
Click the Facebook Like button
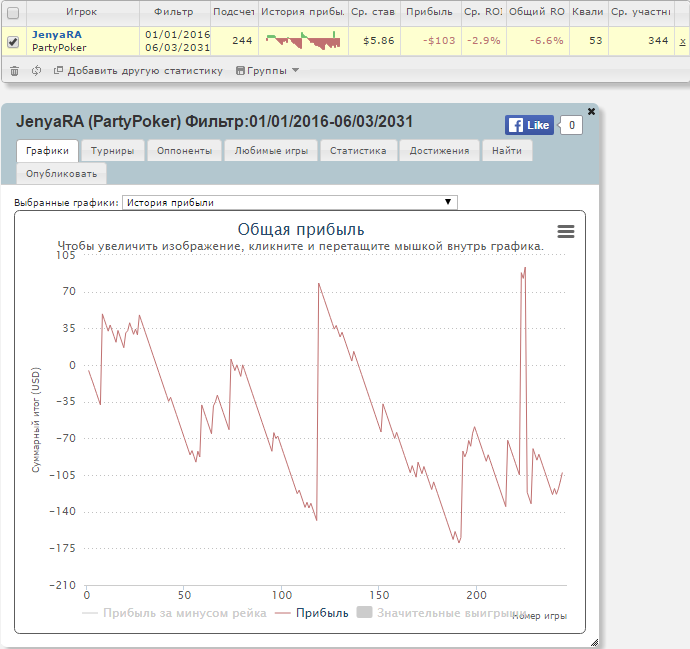(529, 125)
